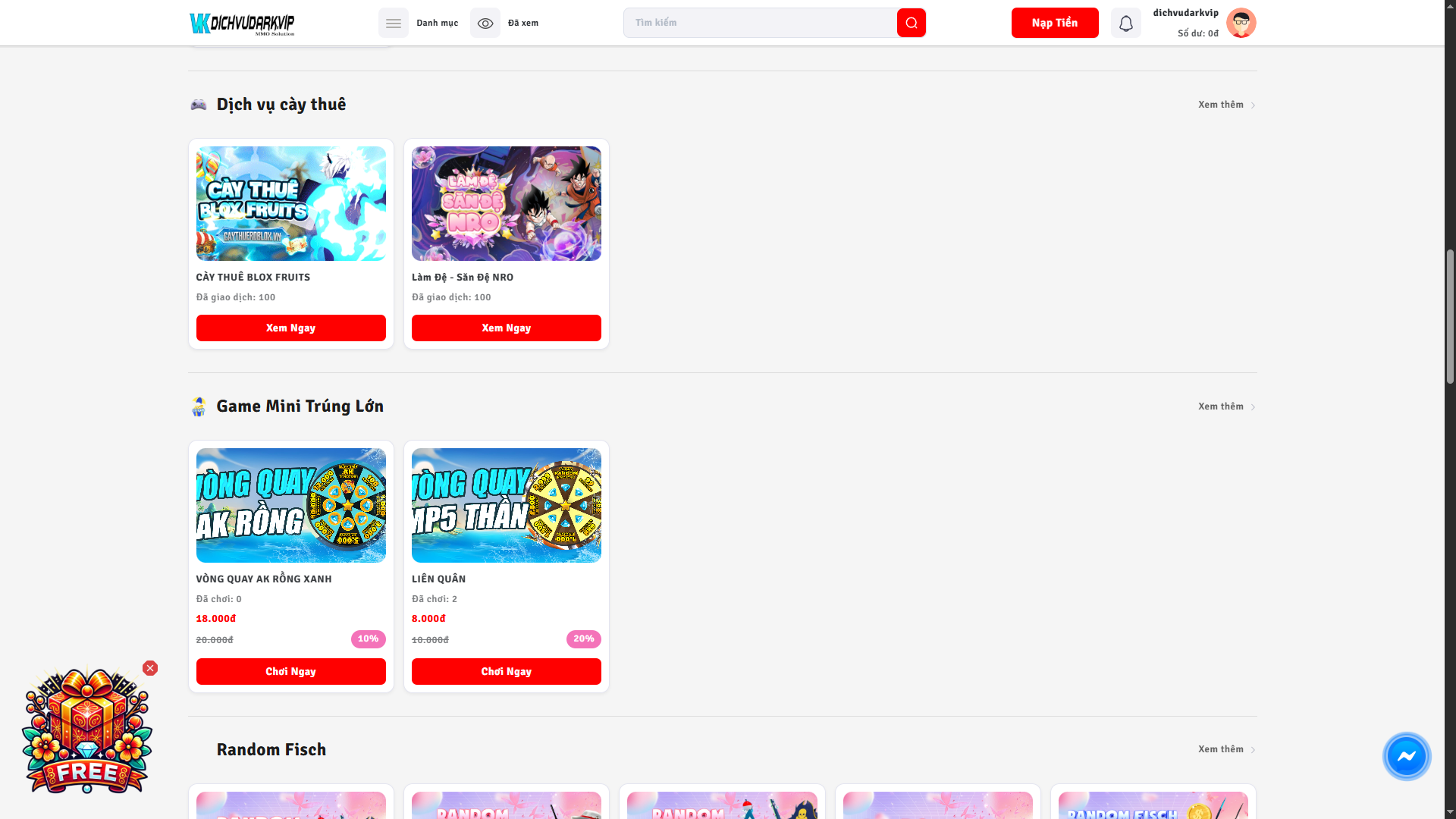Viewport: 1456px width, 819px height.
Task: Focus the Tìm kiếm search field
Action: [760, 23]
